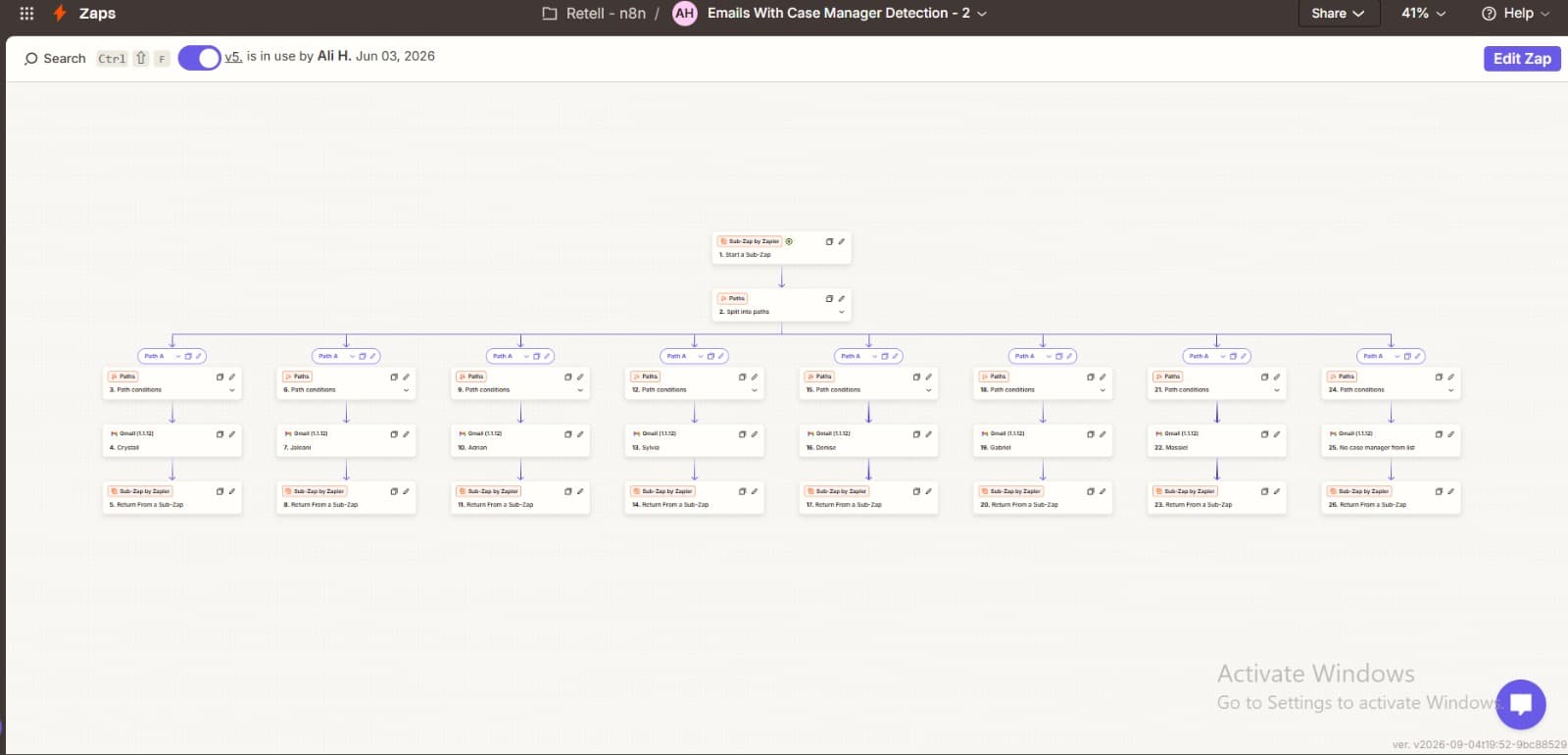This screenshot has width=1568, height=755.
Task: Expand the Split into paths step chevron
Action: [x=841, y=312]
